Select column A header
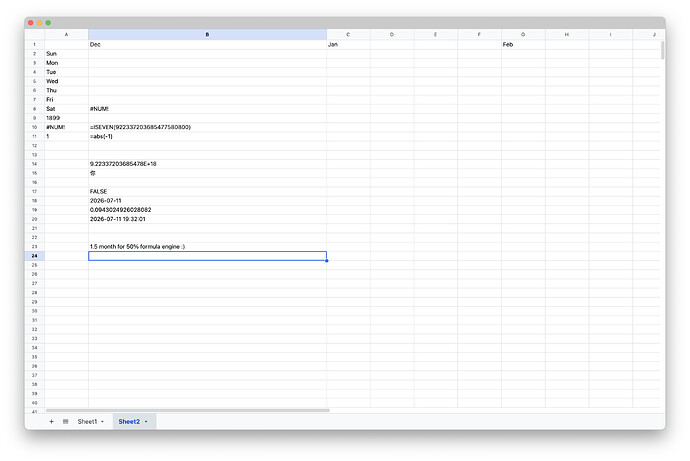690x461 pixels. click(66, 34)
